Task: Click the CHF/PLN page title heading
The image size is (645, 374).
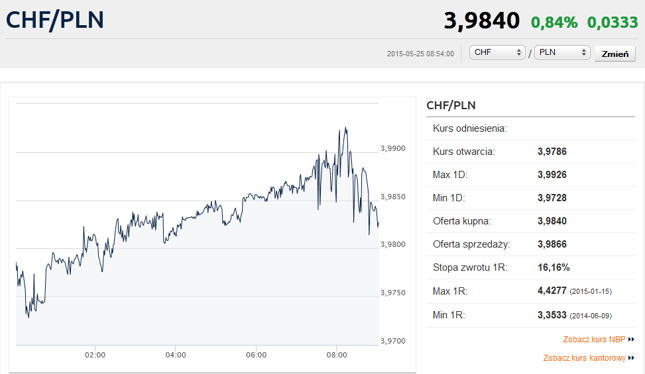Action: click(x=55, y=20)
